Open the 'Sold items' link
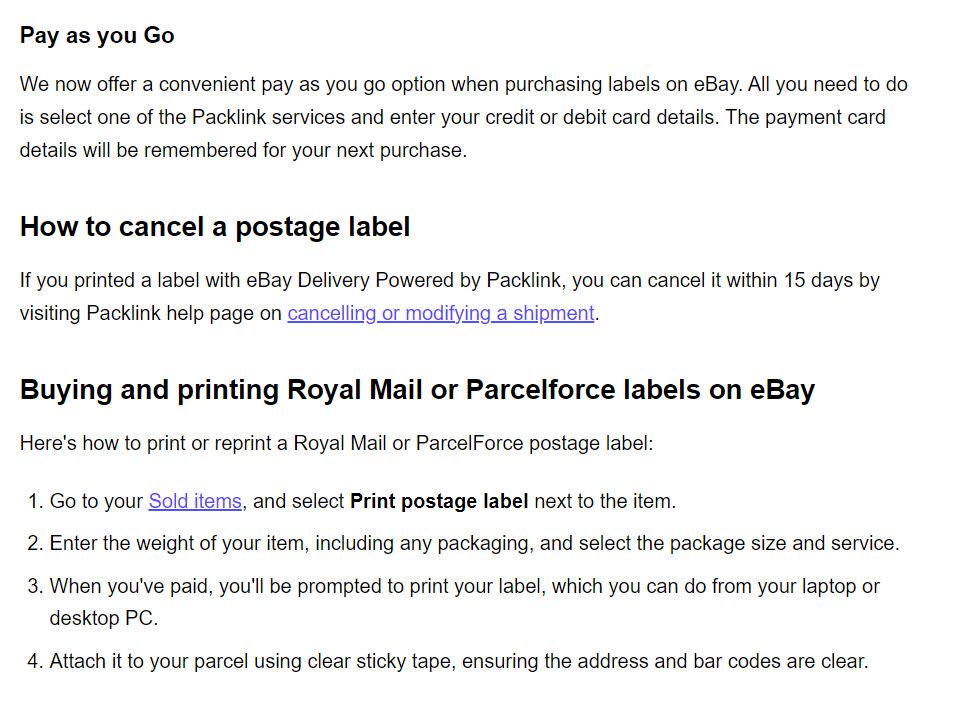960x705 pixels. coord(195,501)
